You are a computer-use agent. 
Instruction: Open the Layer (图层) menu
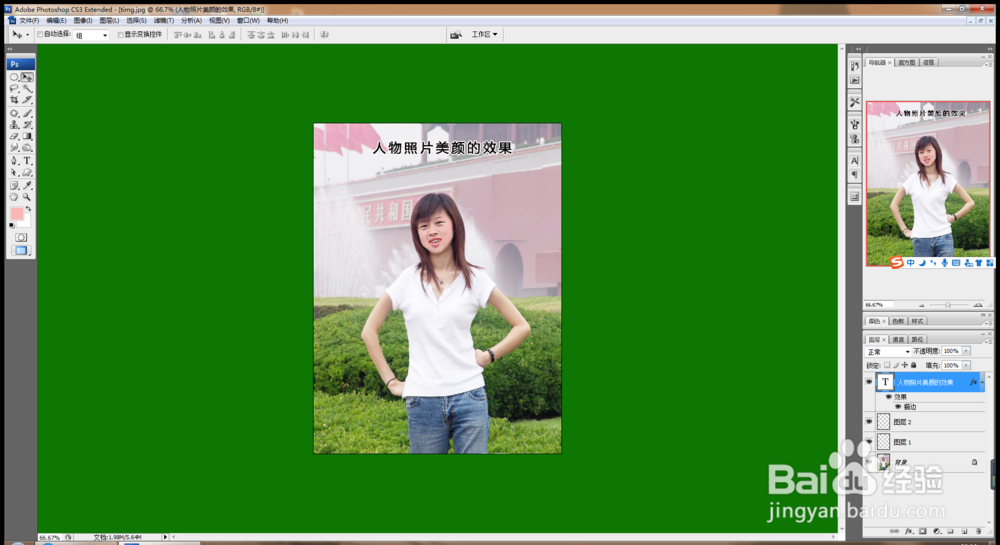(x=109, y=20)
